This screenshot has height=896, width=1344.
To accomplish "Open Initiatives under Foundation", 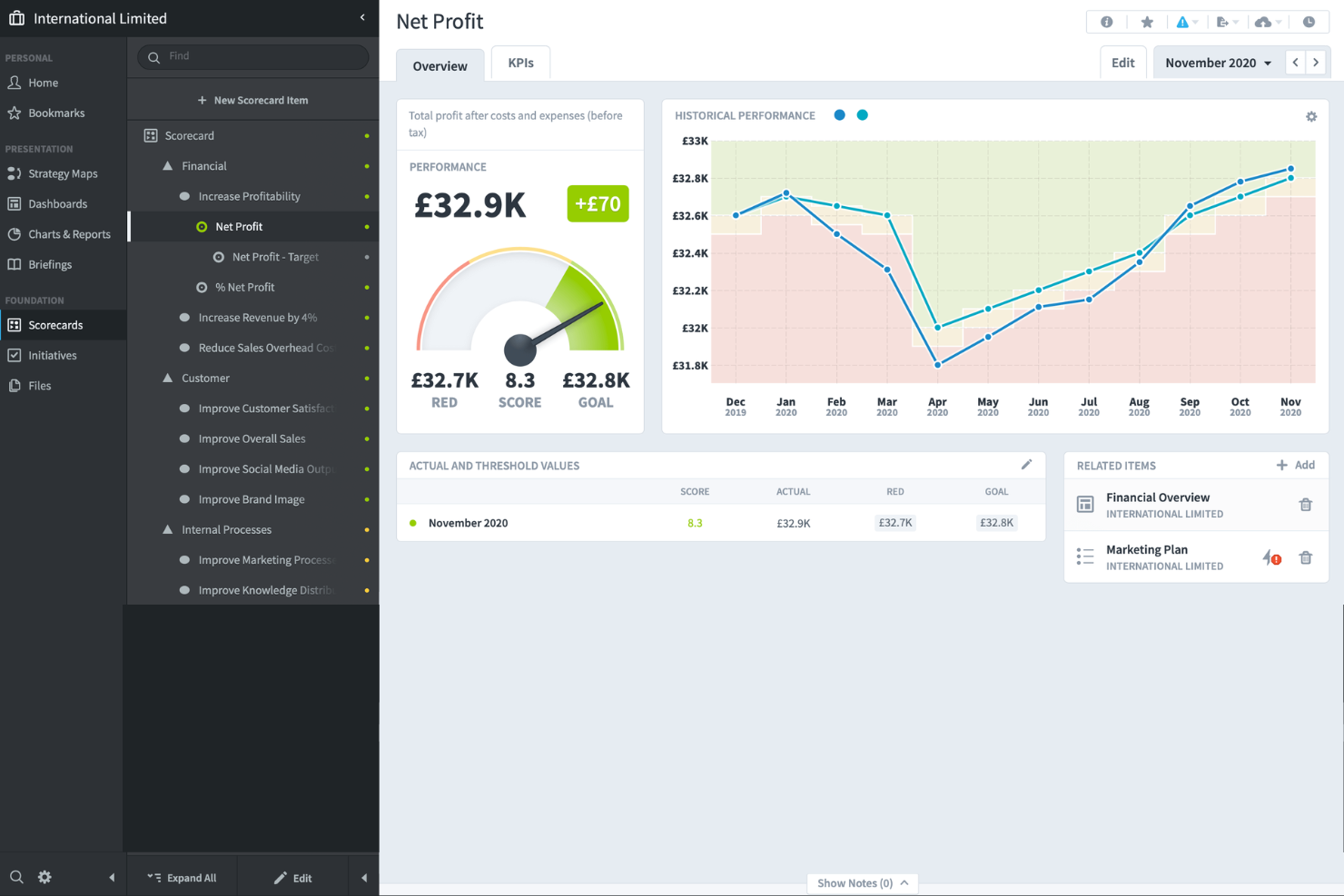I will (51, 355).
